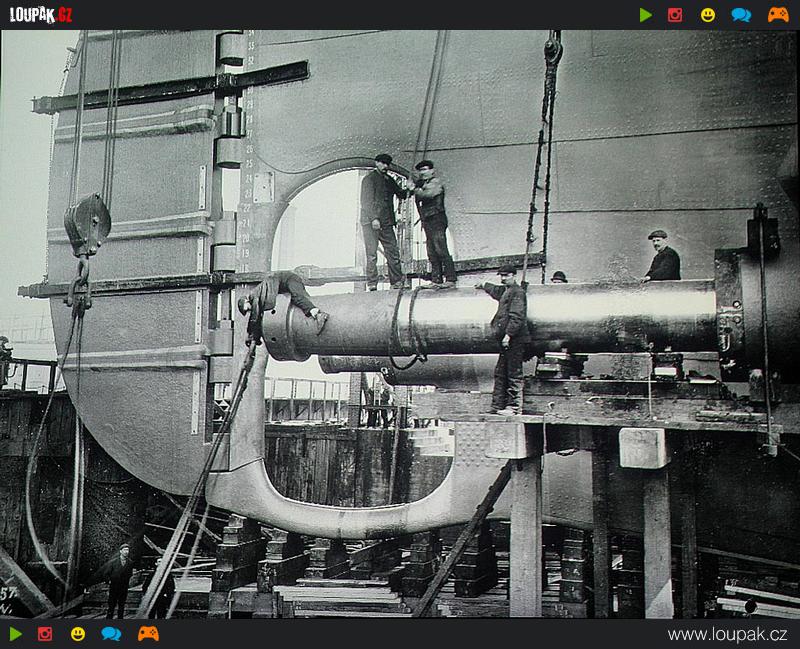The image size is (800, 649).
Task: Select the yellow smiley icon in bottom bar
Action: 78,634
